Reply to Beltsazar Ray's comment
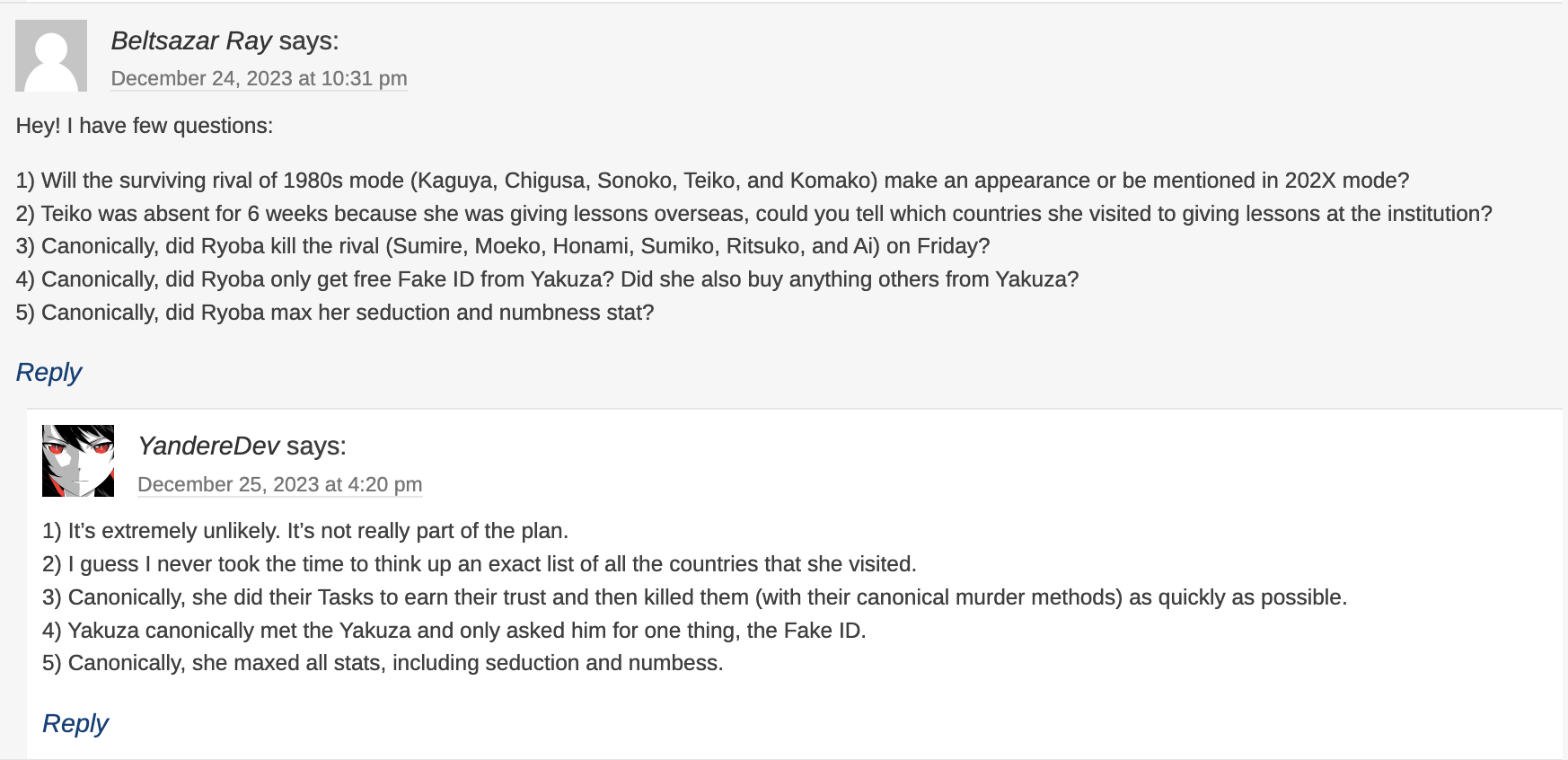Screen dimensions: 1568x760 pos(48,373)
